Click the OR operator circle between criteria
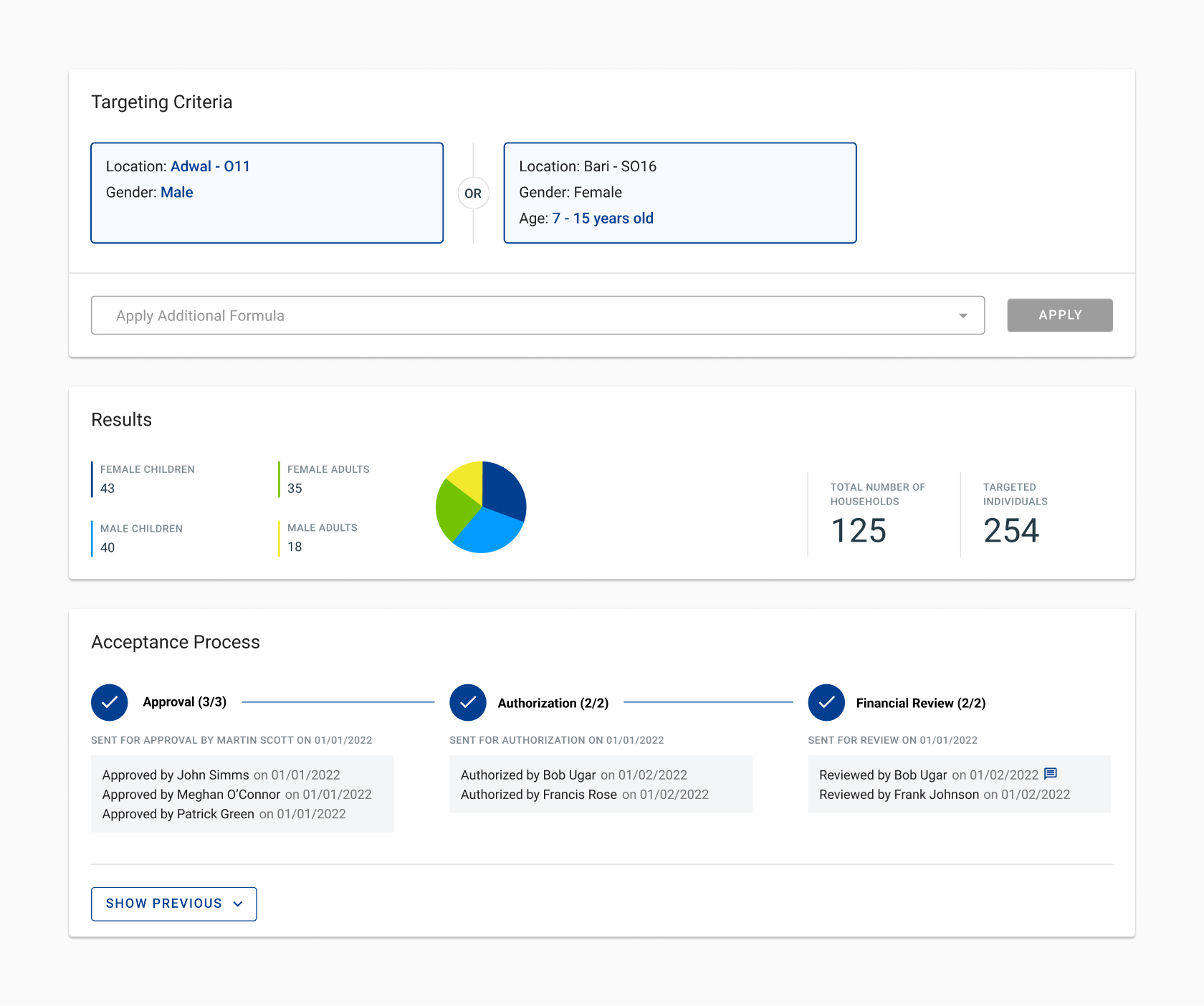The width and height of the screenshot is (1204, 1006). [473, 193]
